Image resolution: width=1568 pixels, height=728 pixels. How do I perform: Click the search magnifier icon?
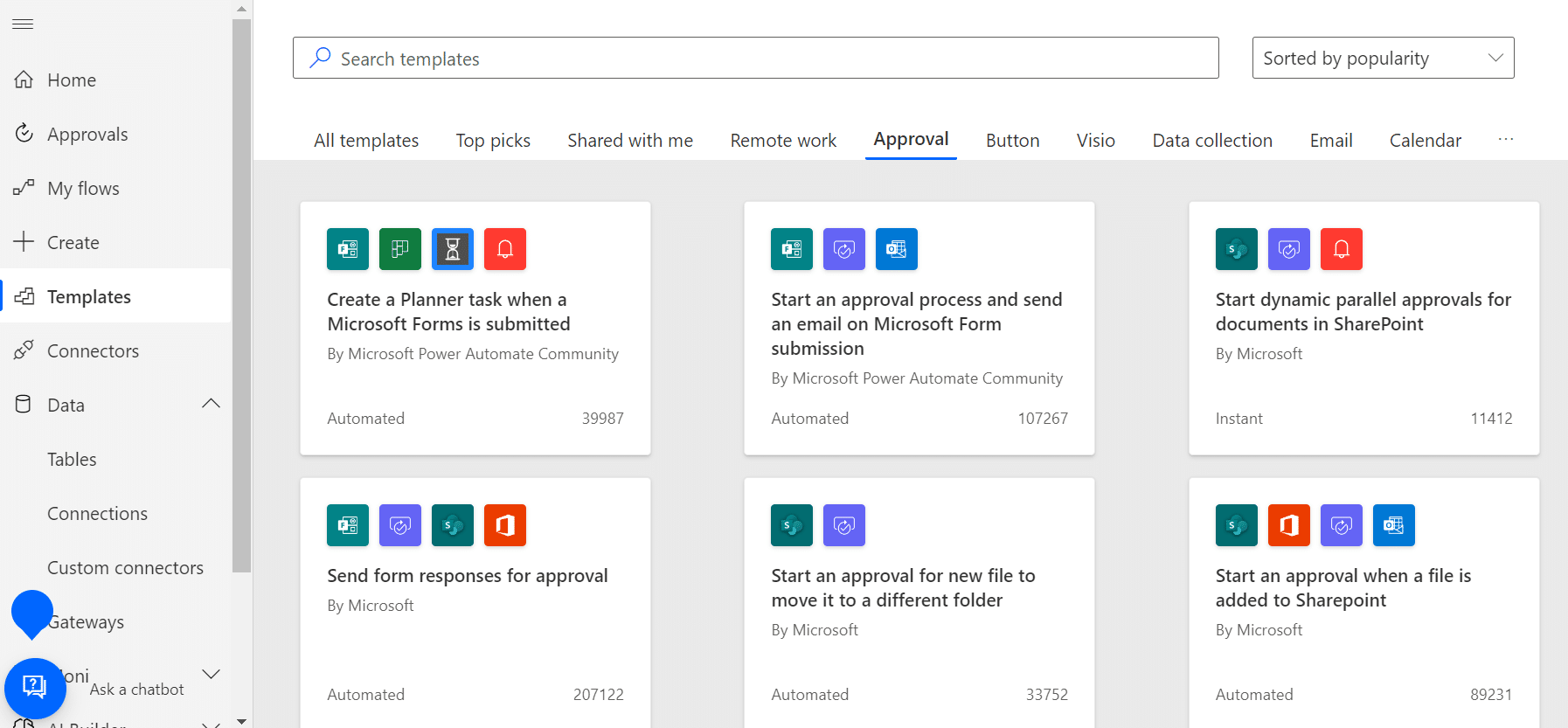tap(320, 58)
